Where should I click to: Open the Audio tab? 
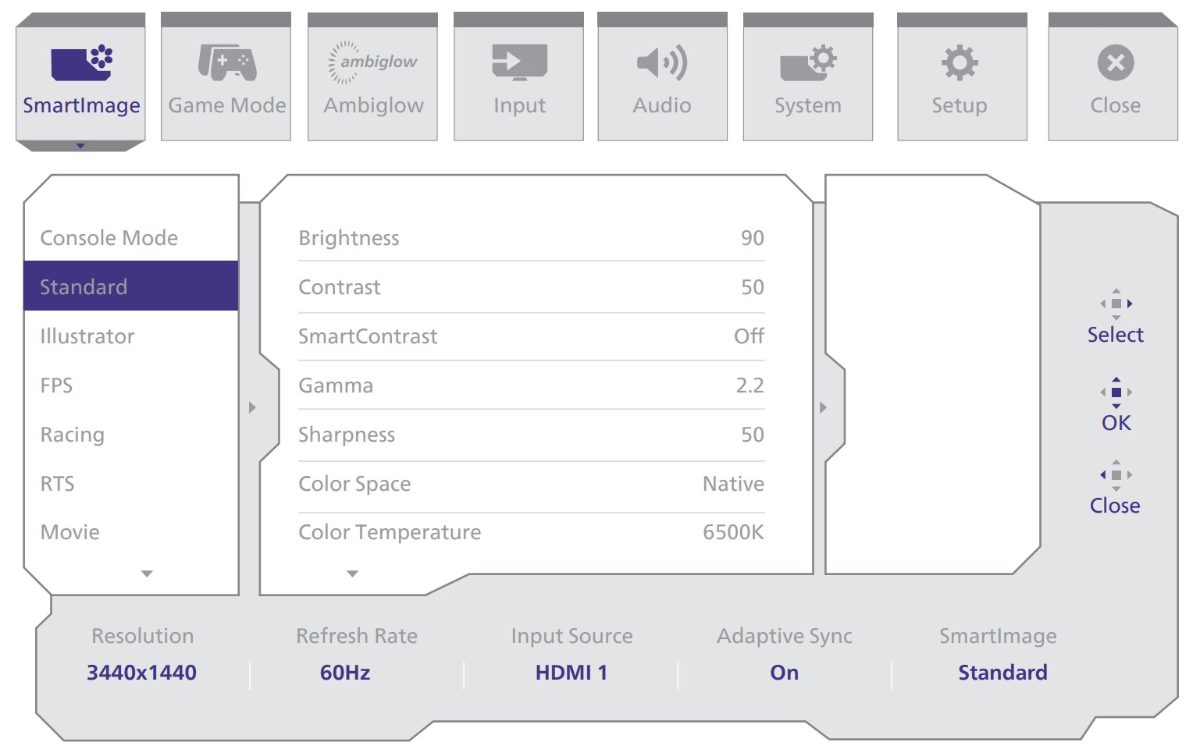(662, 77)
